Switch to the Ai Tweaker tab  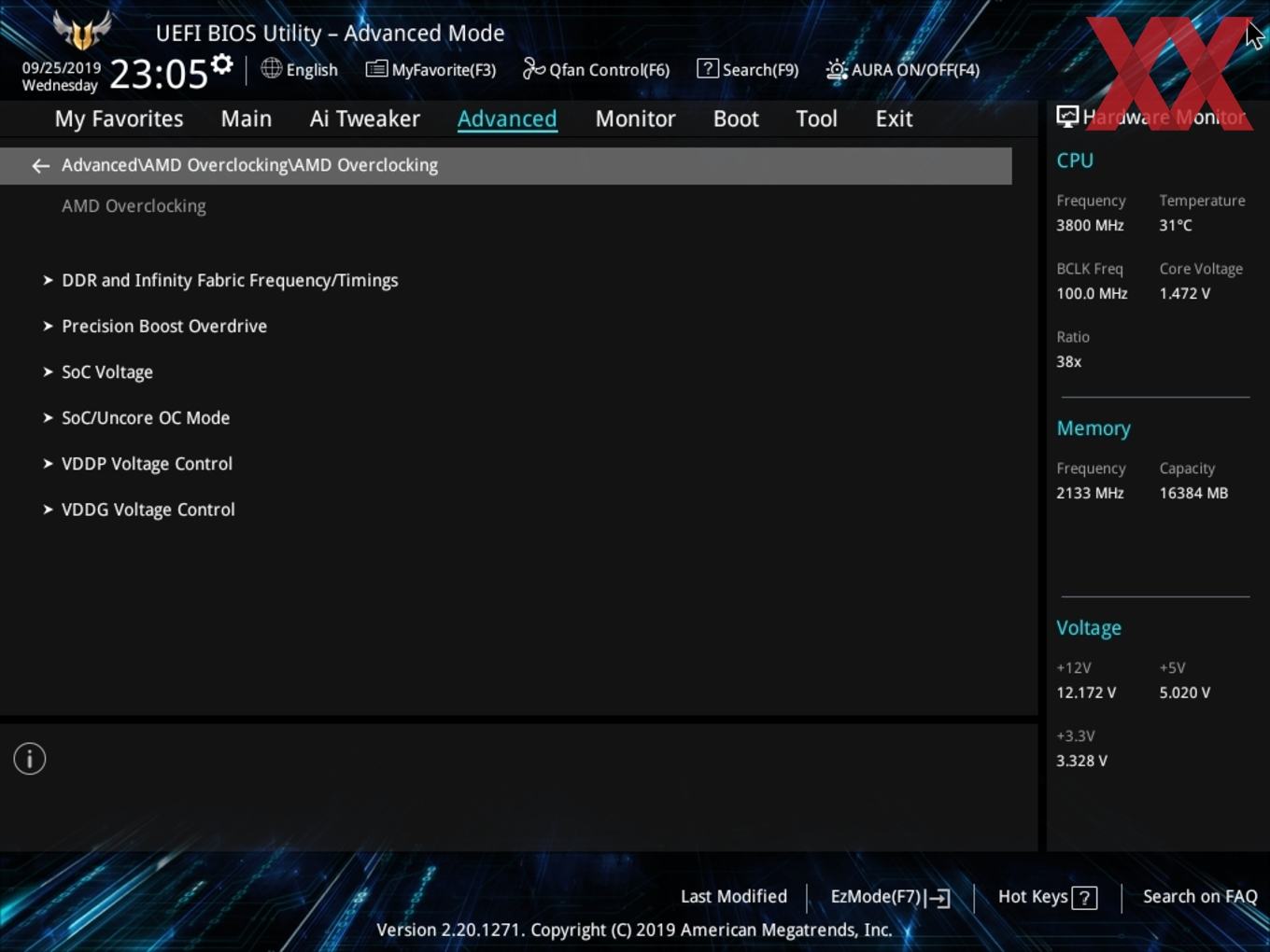click(x=365, y=119)
